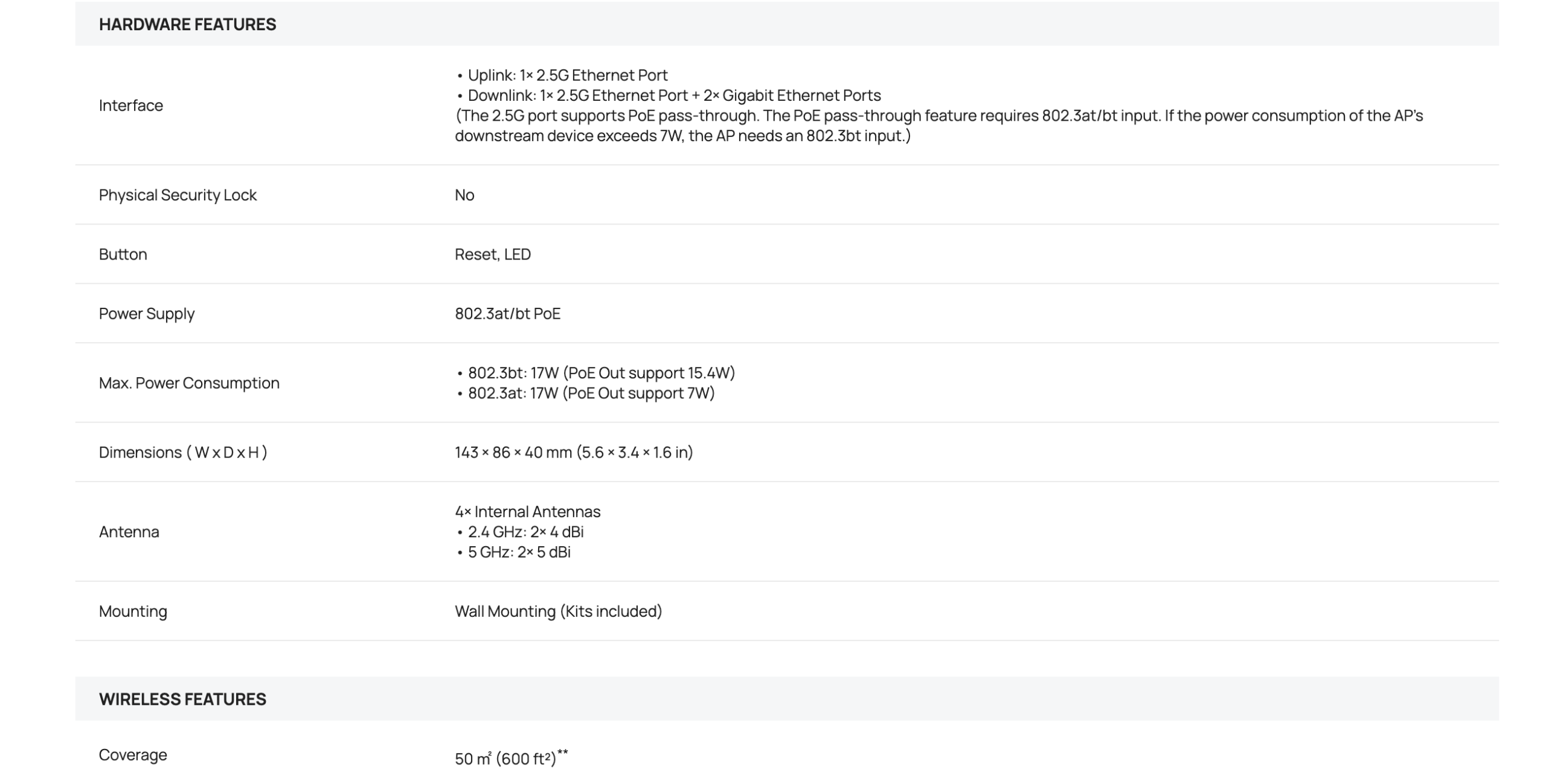
Task: Click the HARDWARE FEATURES section header
Action: tap(187, 24)
